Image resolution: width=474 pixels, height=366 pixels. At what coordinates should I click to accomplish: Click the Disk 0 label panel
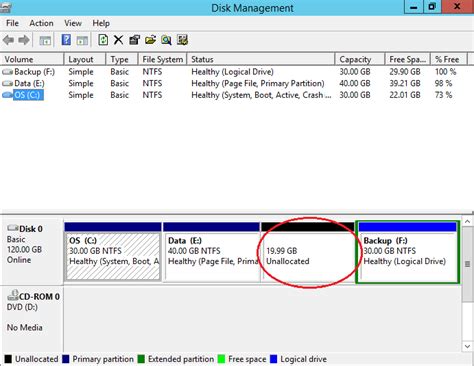32,251
